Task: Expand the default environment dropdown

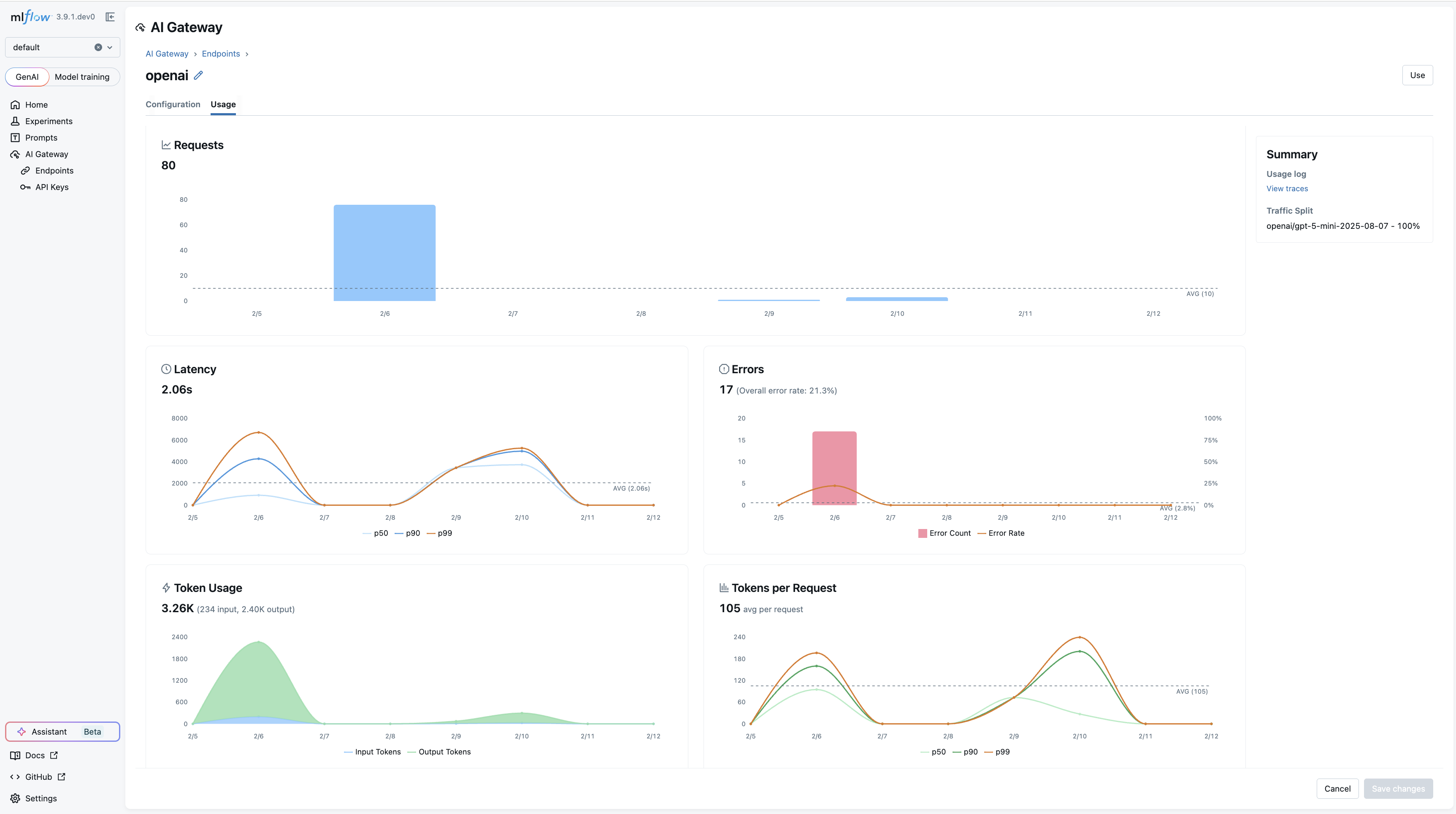Action: 111,47
